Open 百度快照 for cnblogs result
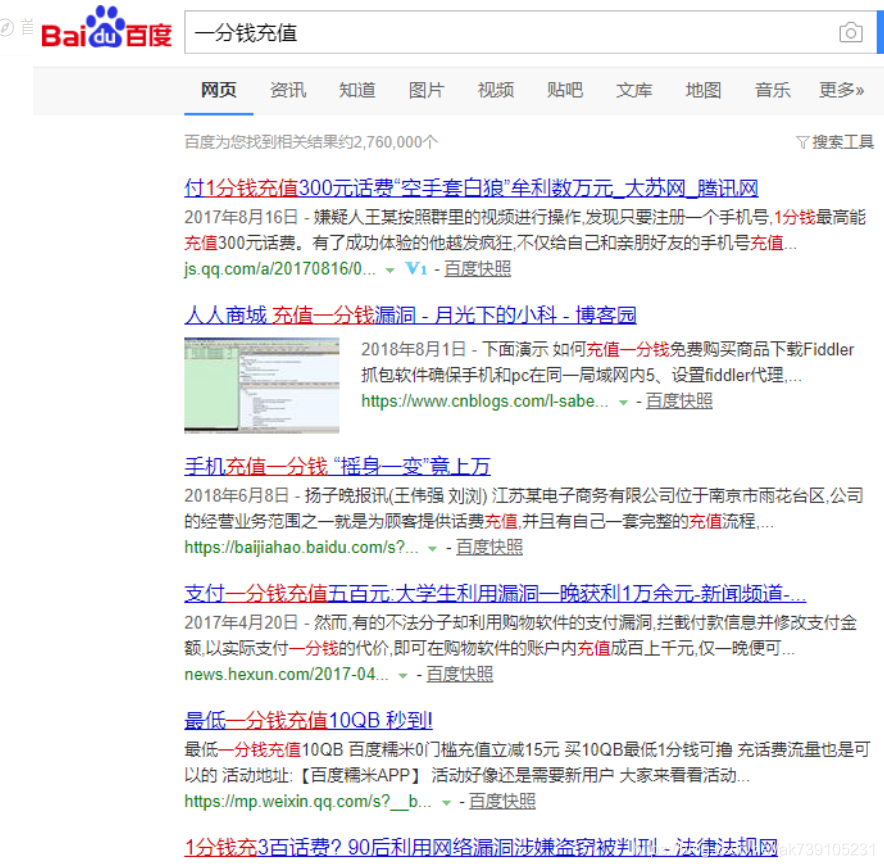Screen dimensions: 884x868 pos(679,401)
